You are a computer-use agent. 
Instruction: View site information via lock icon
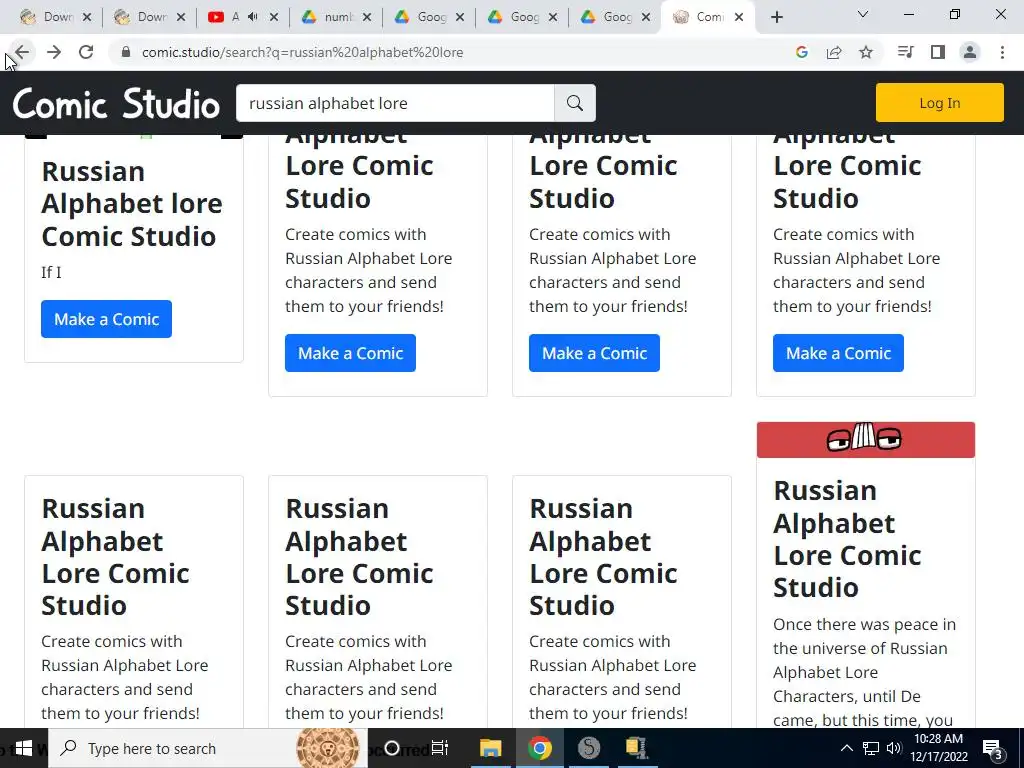[126, 52]
